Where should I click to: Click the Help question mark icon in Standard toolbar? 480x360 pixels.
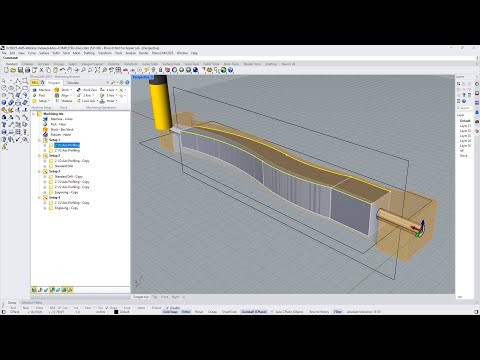[230, 70]
